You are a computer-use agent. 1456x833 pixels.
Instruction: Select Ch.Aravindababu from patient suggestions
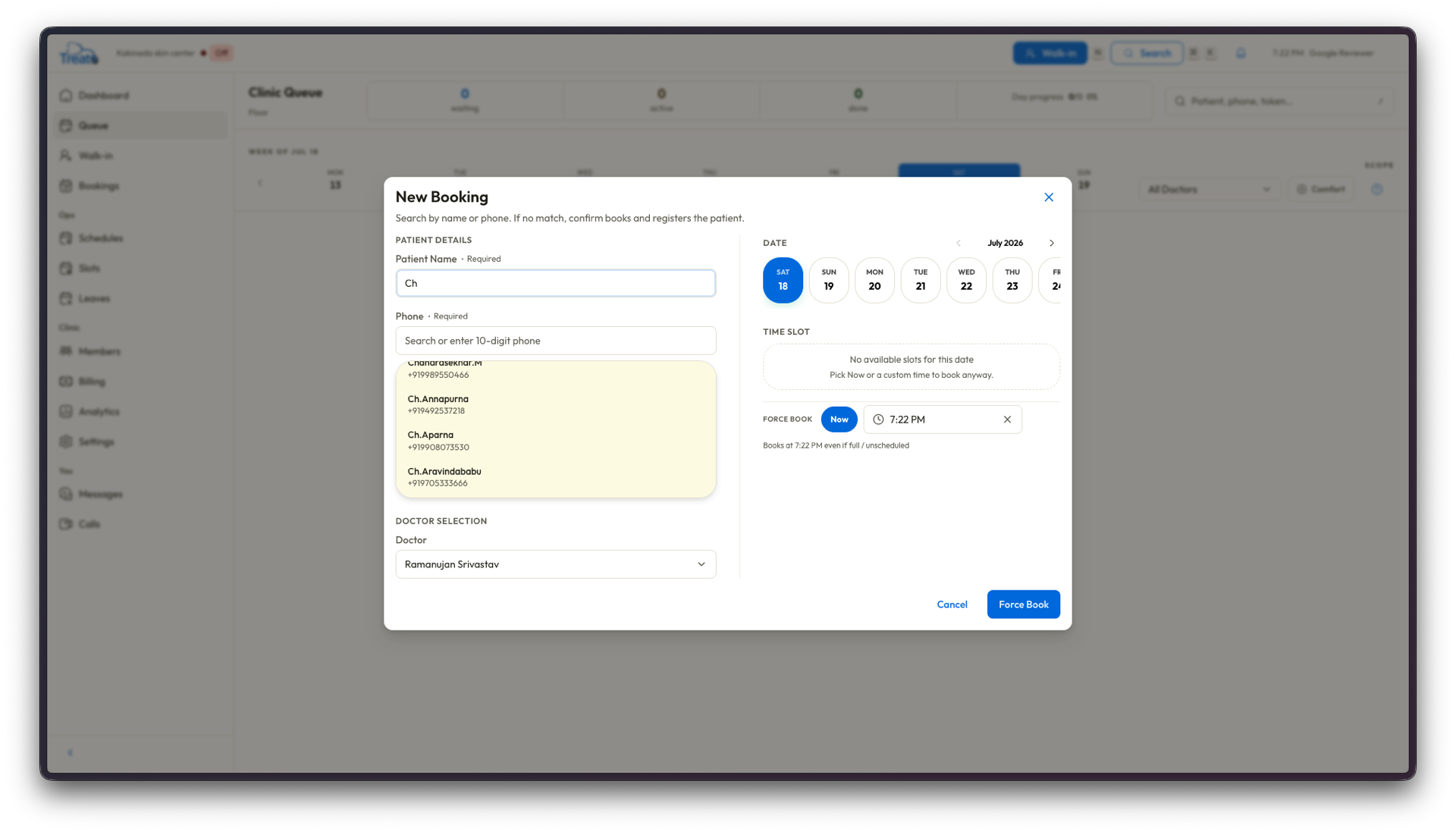coord(555,476)
